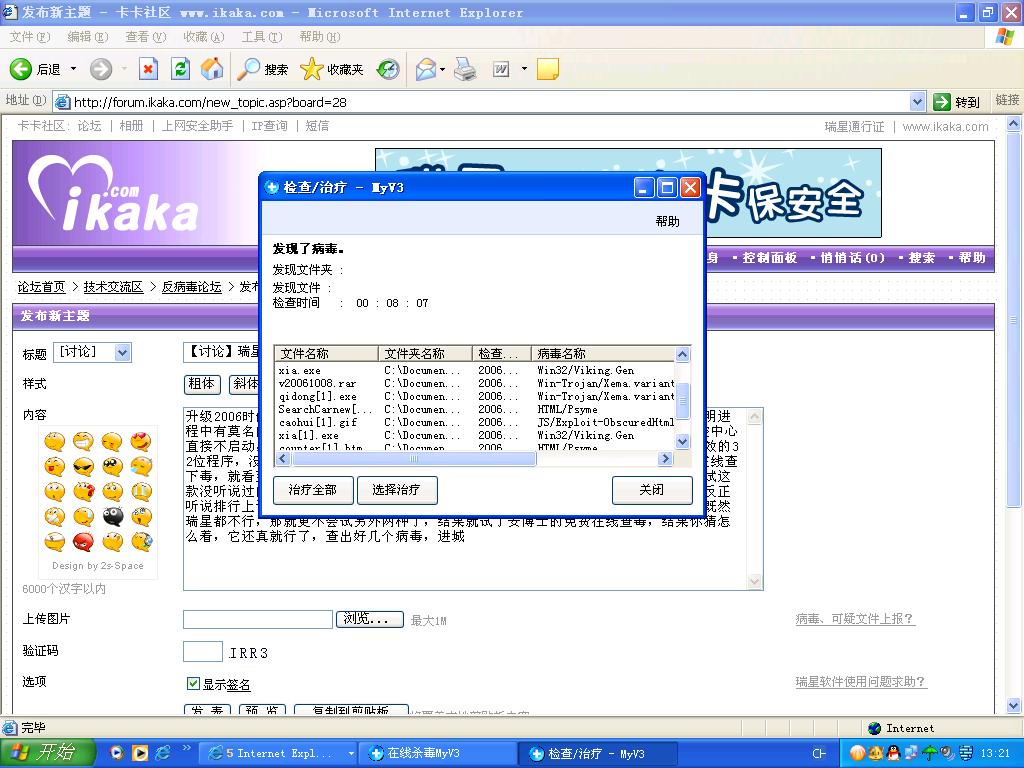Screen dimensions: 1024x768
Task: Open the 技术交流区 breadcrumb link
Action: coord(113,287)
